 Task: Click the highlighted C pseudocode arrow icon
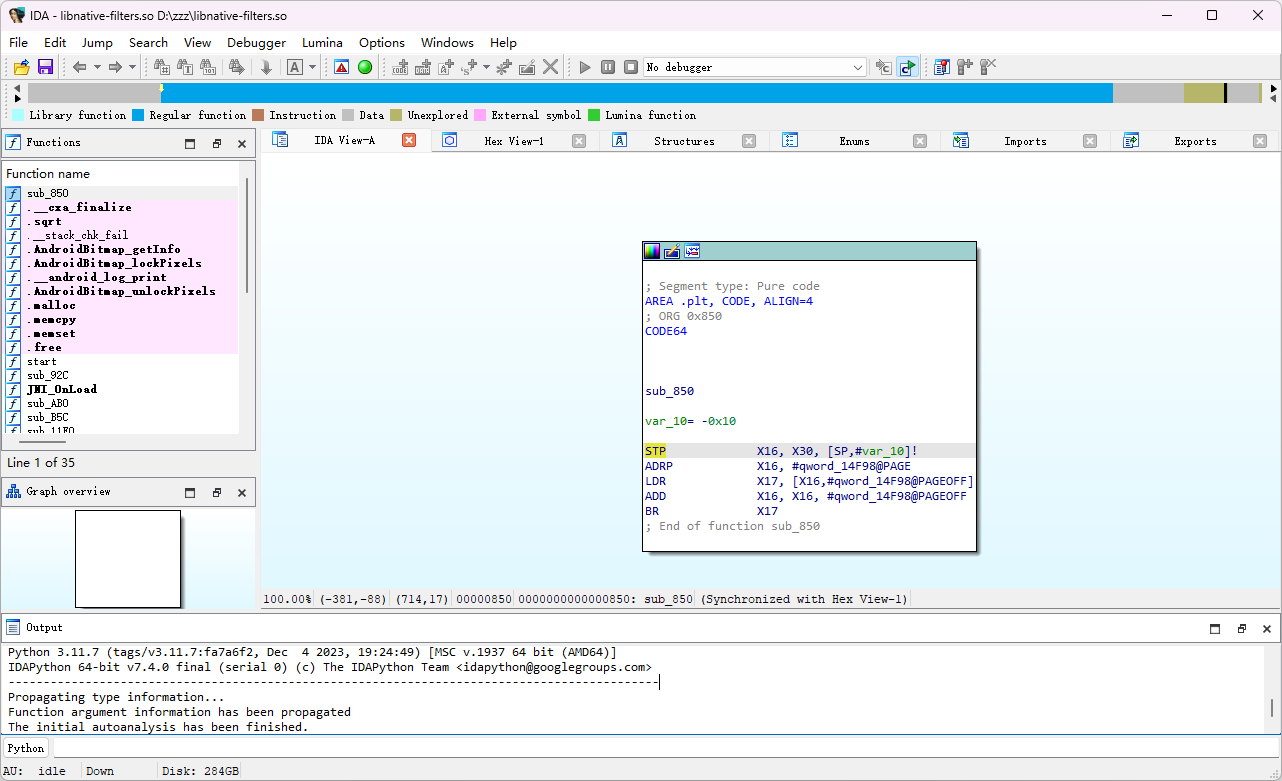[907, 67]
